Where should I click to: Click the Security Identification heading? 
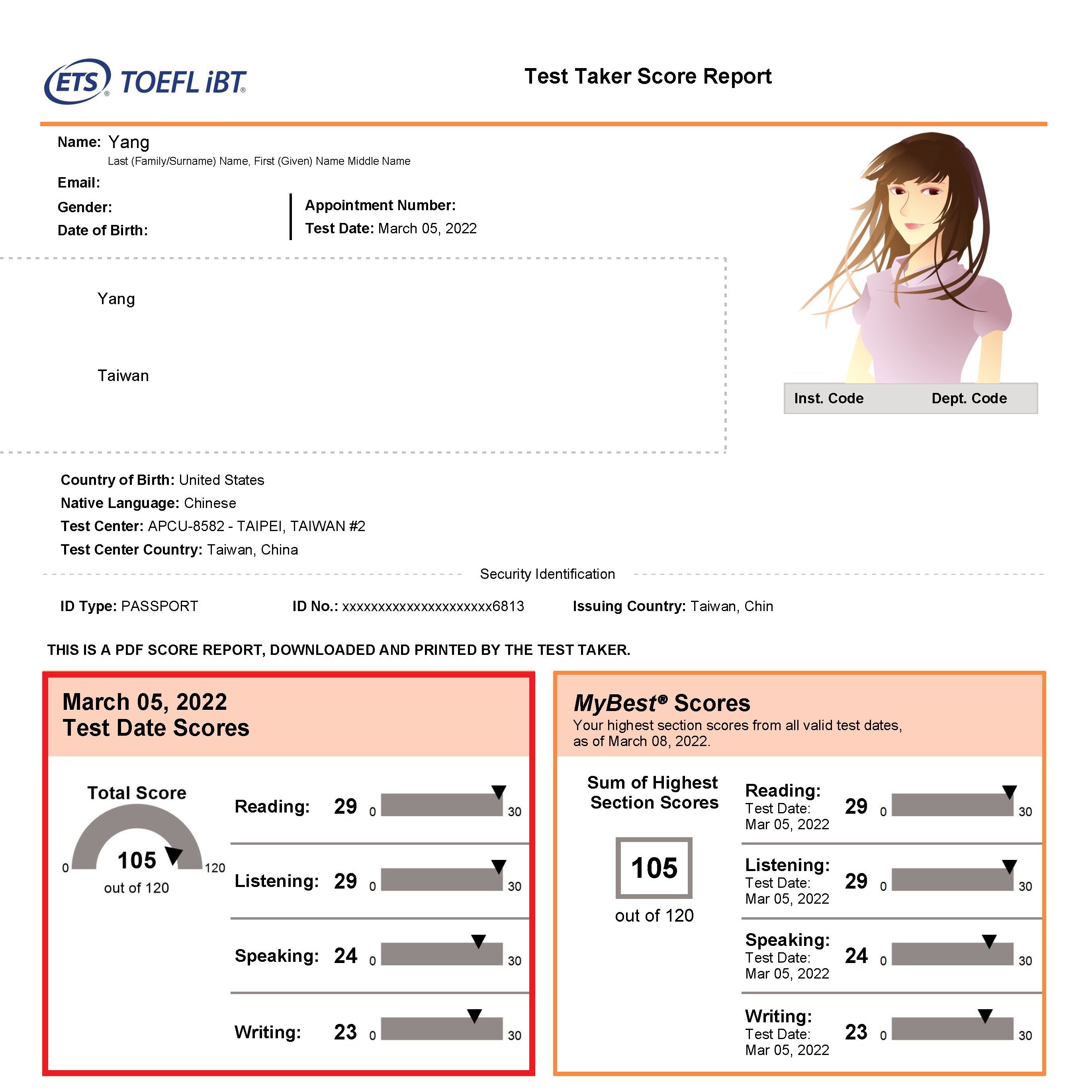click(x=548, y=574)
